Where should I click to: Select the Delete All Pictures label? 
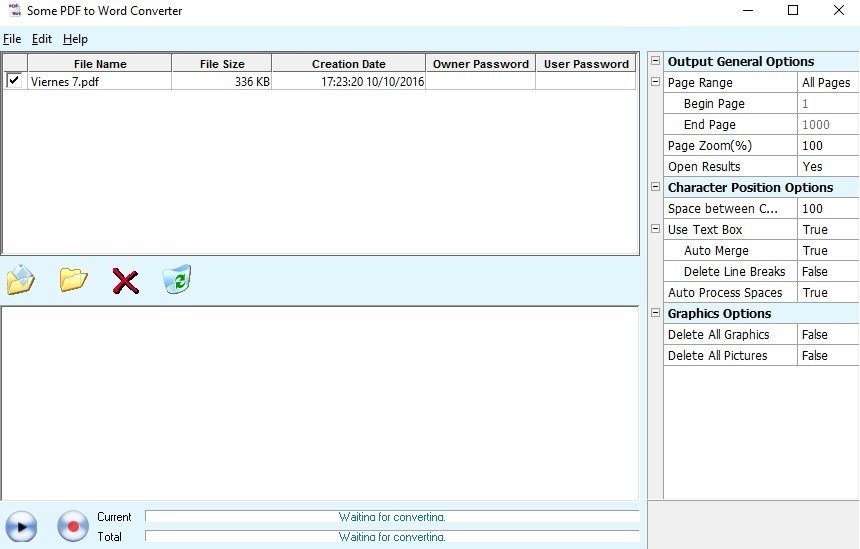[x=717, y=355]
